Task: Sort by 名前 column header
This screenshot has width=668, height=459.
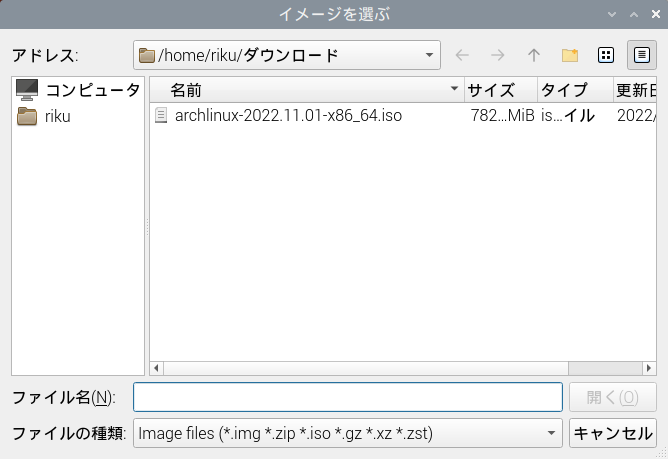Action: point(307,90)
